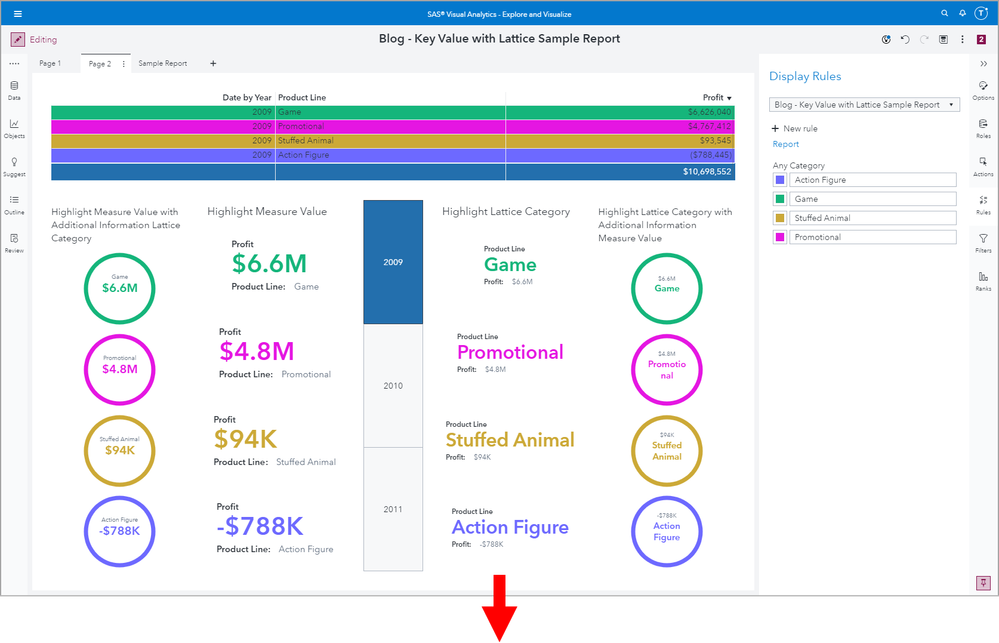The image size is (999, 643).
Task: Sort by Profit column header arrow
Action: (x=729, y=98)
